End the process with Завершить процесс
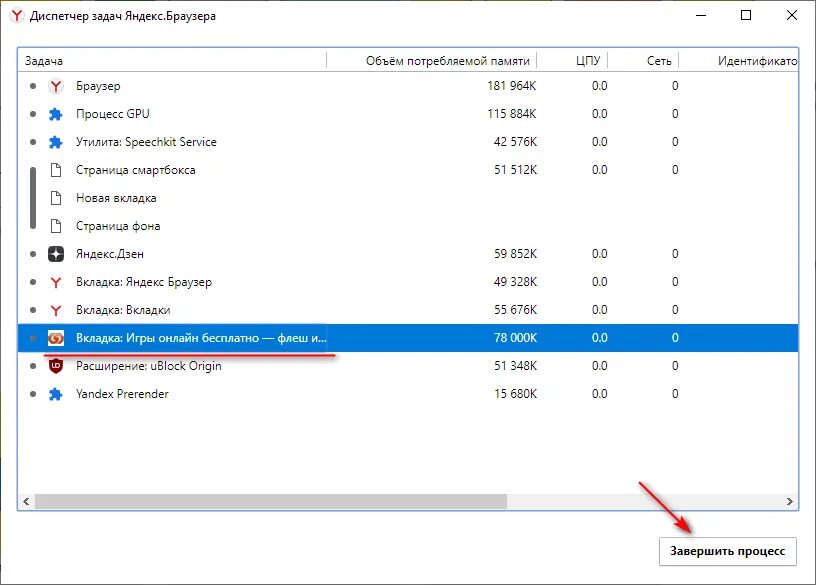 (x=728, y=551)
